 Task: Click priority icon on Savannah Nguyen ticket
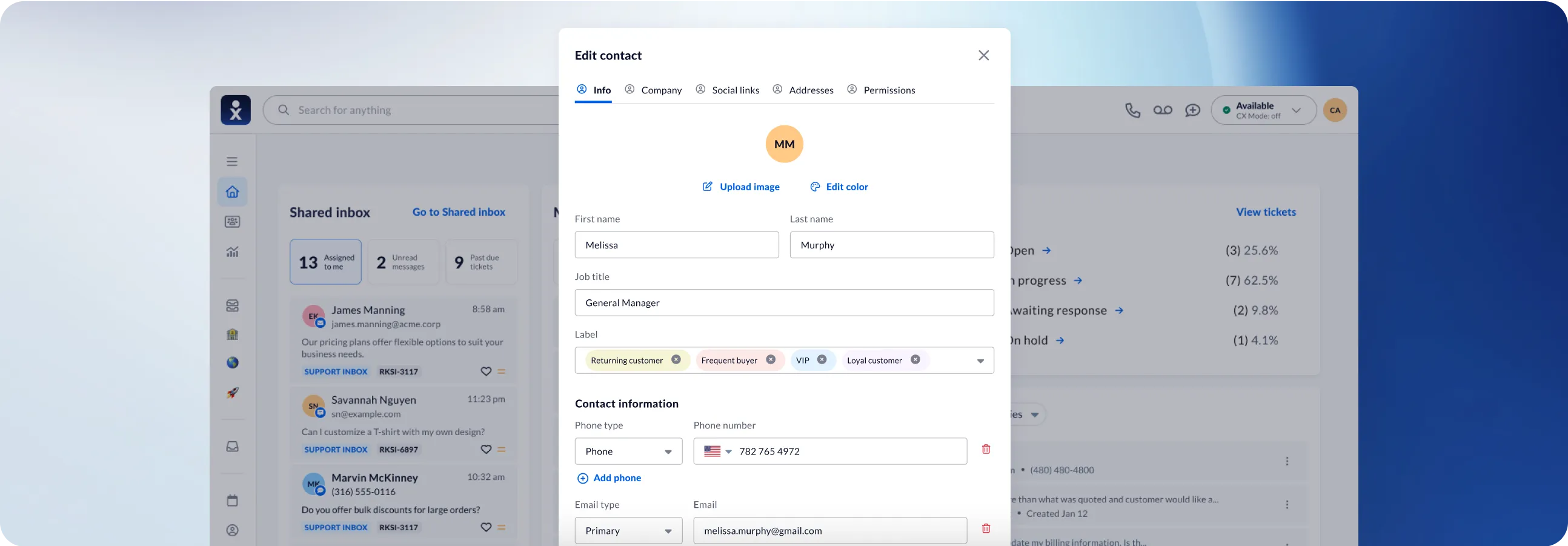(502, 449)
